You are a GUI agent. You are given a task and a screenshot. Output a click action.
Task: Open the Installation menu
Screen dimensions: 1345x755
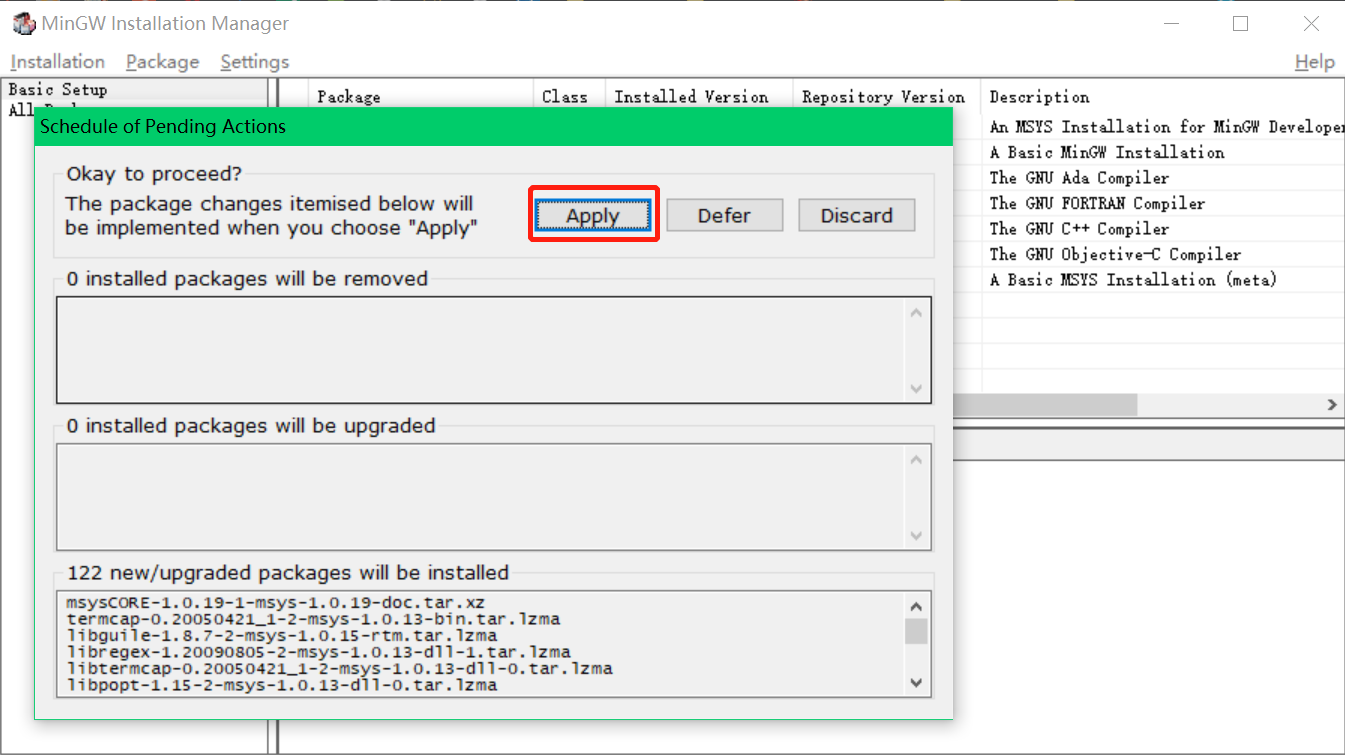pyautogui.click(x=57, y=61)
